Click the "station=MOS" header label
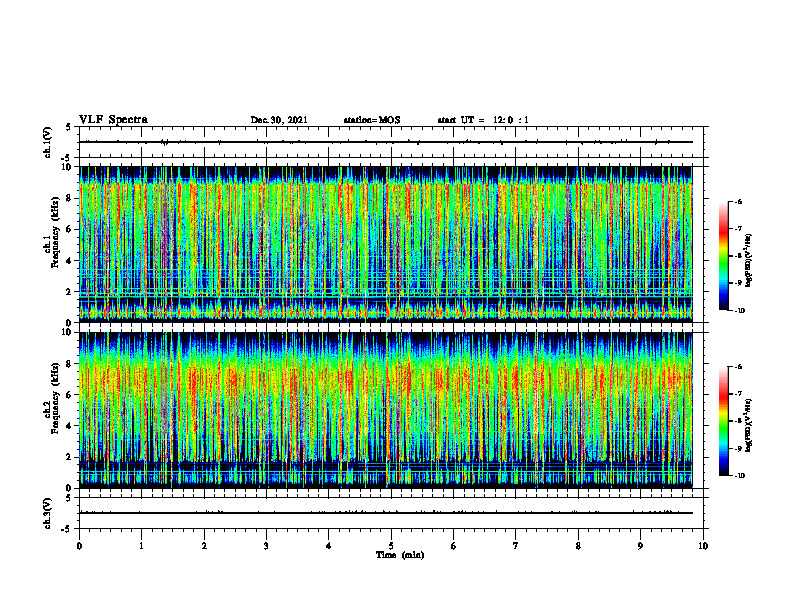This screenshot has height=612, width=792. click(372, 120)
